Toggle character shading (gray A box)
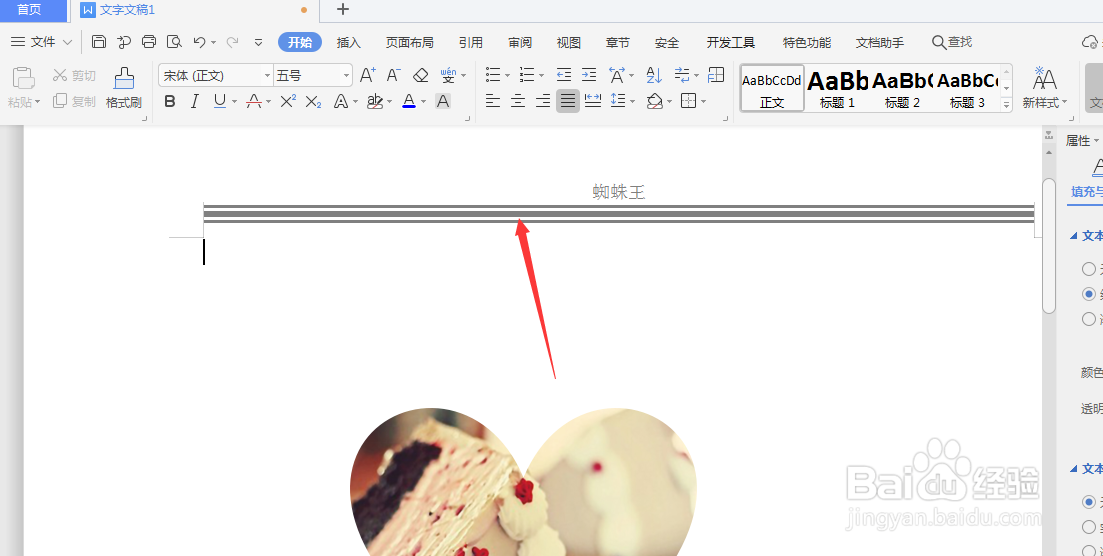The image size is (1103, 556). point(442,101)
